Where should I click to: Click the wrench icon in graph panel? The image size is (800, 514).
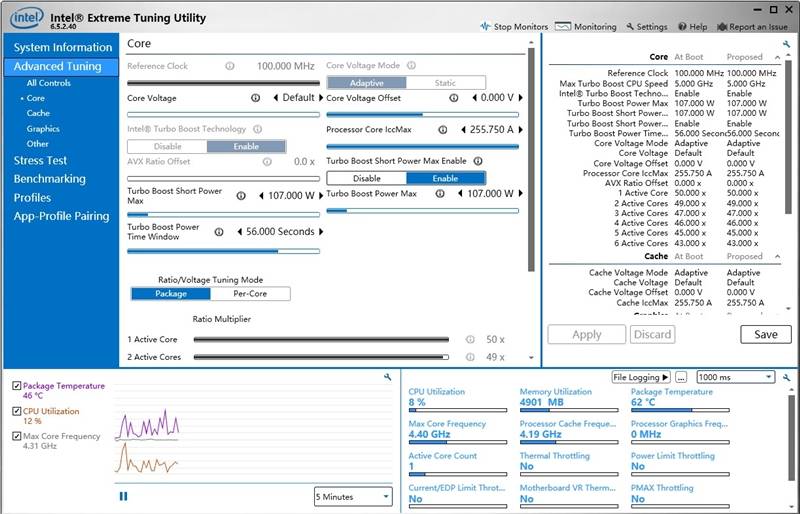pos(388,377)
